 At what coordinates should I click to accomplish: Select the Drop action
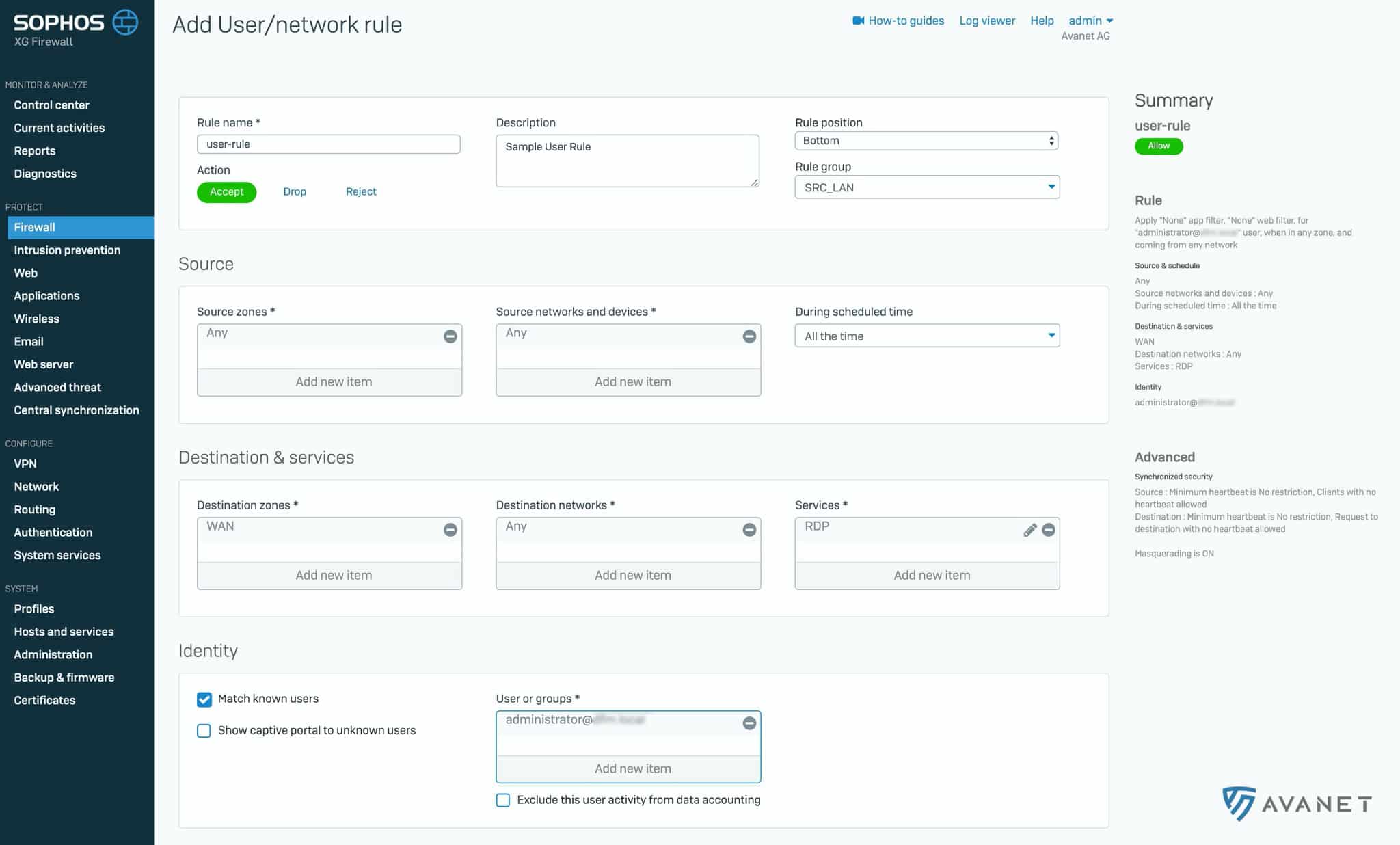point(295,192)
